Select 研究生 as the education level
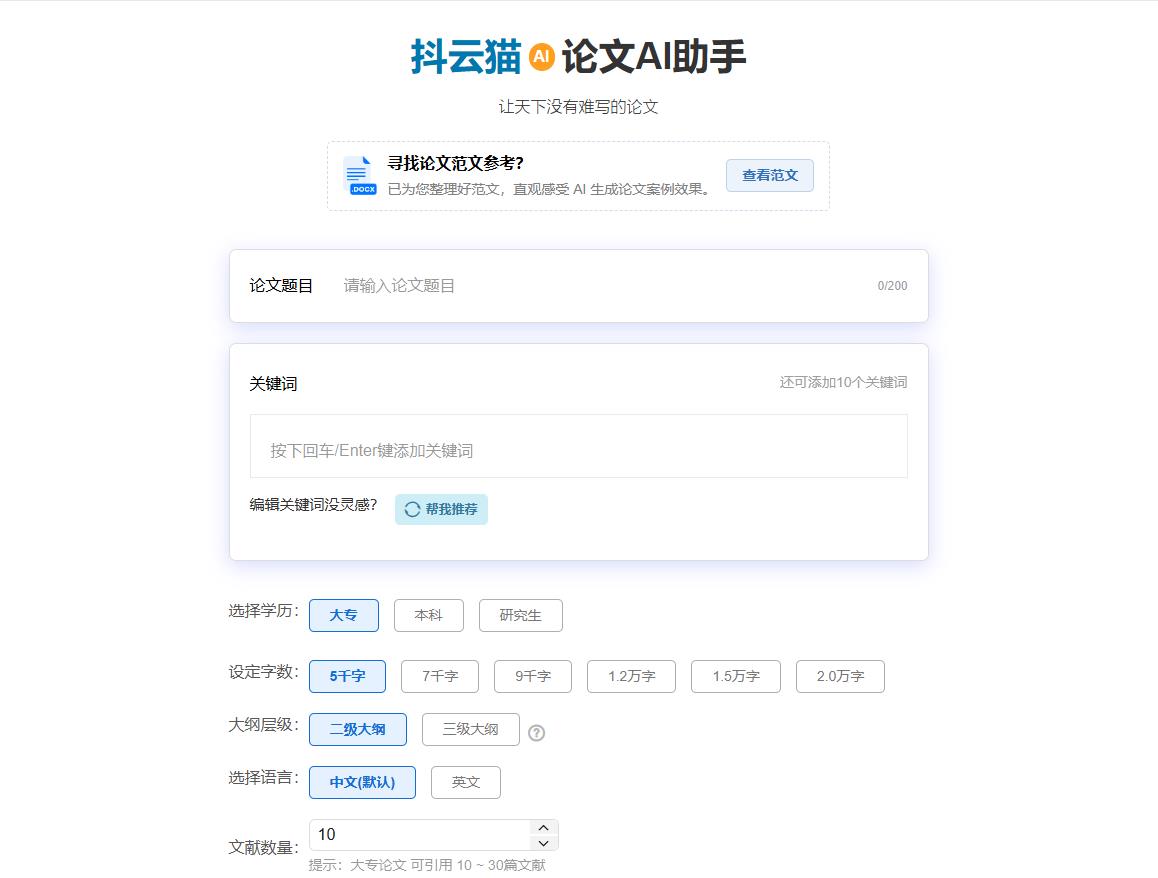This screenshot has width=1158, height=878. 520,615
